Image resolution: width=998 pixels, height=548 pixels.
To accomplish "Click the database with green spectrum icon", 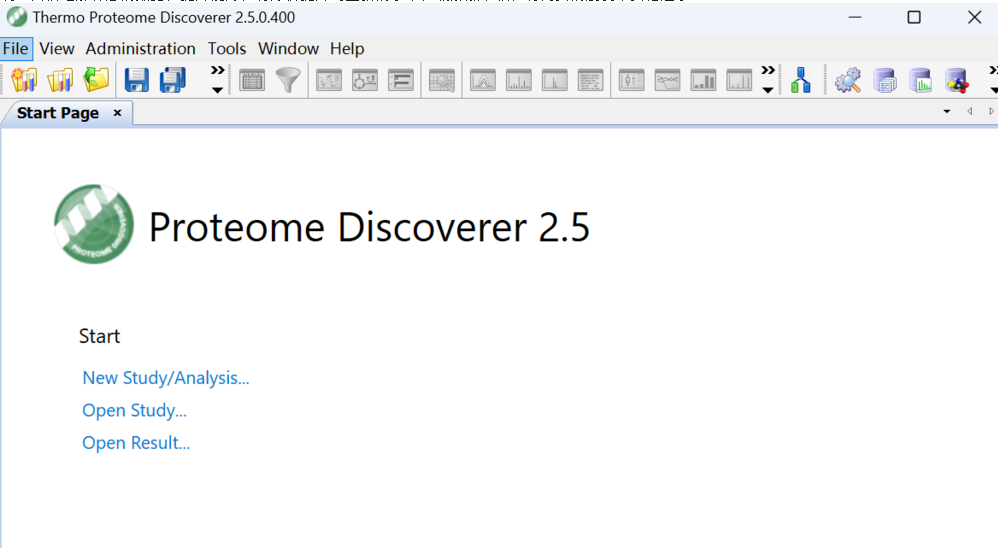I will pyautogui.click(x=921, y=80).
